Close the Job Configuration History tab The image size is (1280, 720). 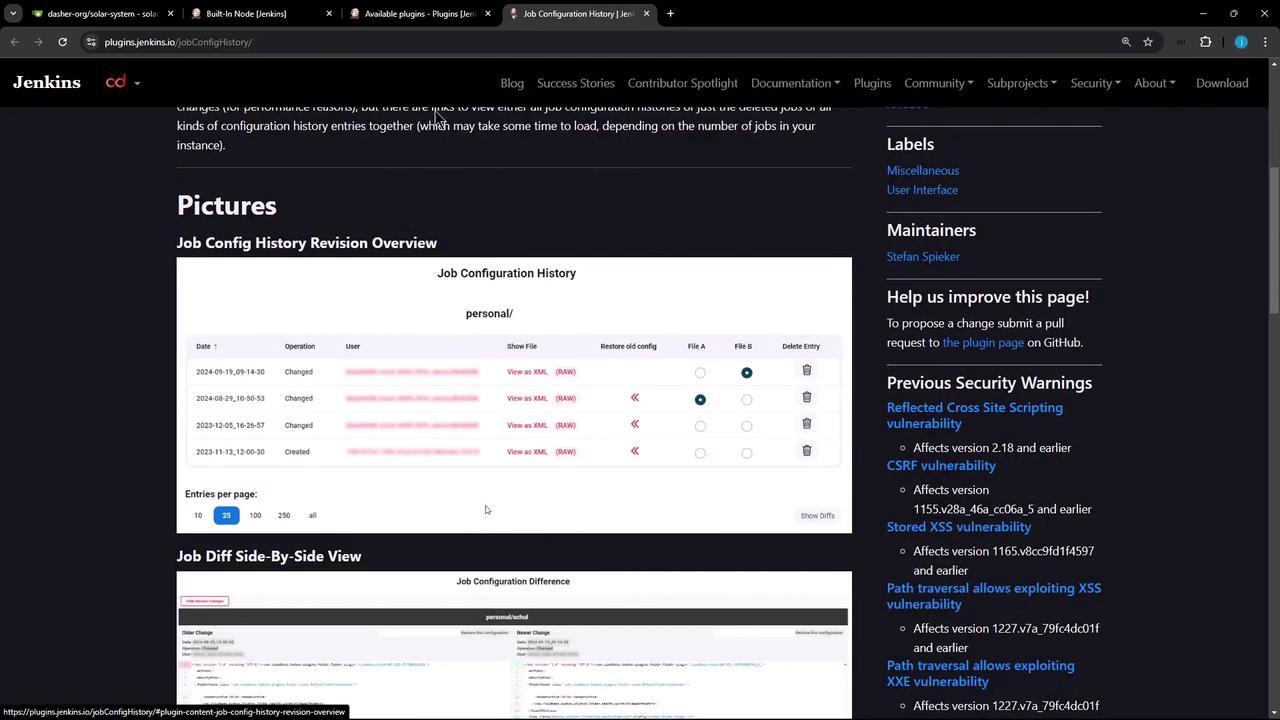[646, 14]
